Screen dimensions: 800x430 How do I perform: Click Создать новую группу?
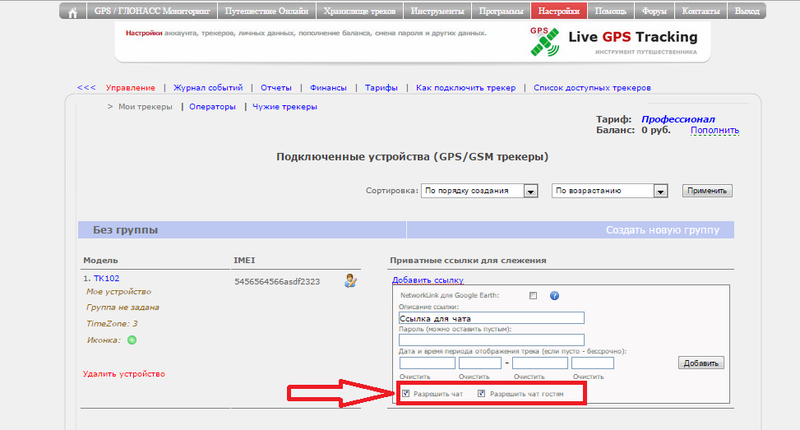click(662, 230)
